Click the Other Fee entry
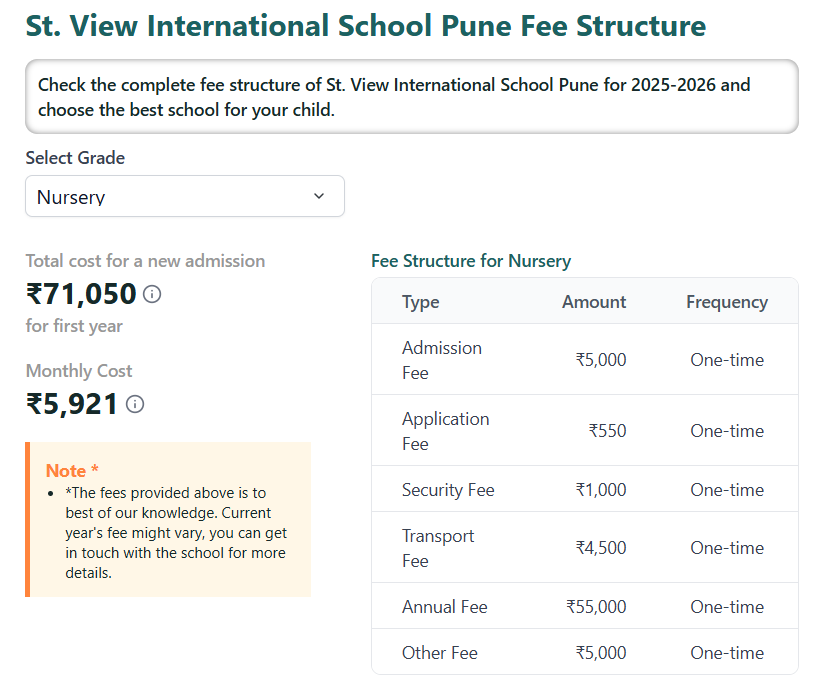Viewport: 822px width, 683px height. pyautogui.click(x=439, y=652)
